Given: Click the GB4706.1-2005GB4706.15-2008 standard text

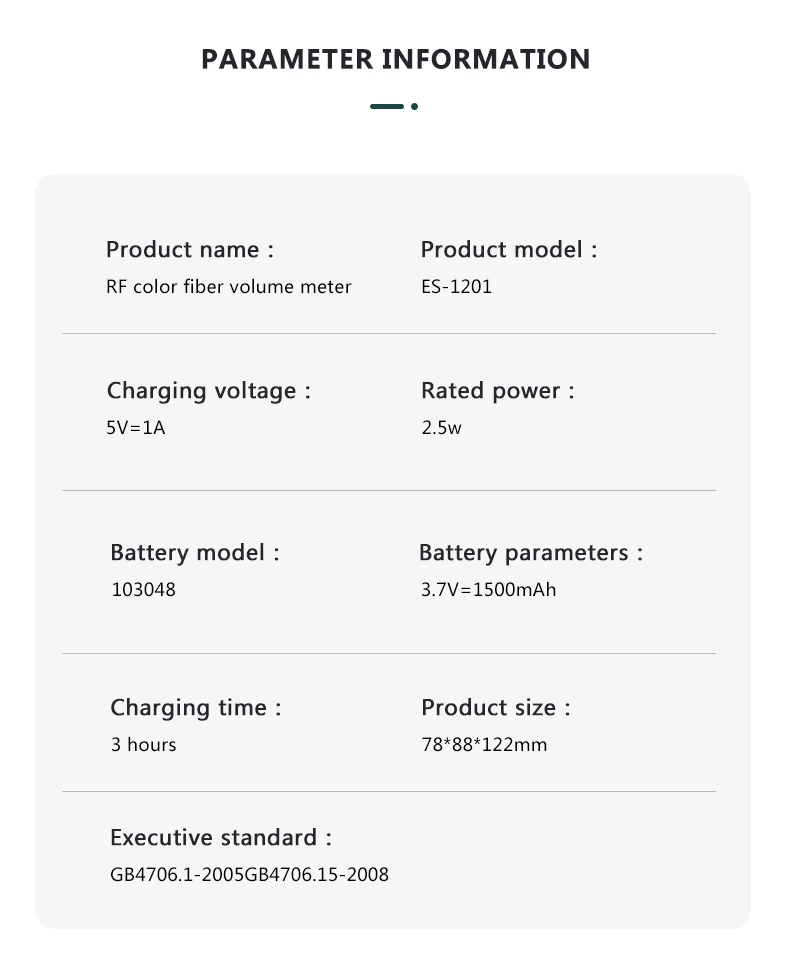Looking at the screenshot, I should click(x=249, y=875).
